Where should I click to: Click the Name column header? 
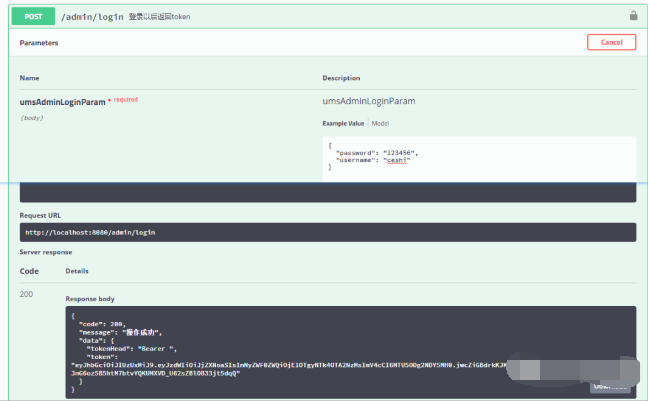click(30, 78)
